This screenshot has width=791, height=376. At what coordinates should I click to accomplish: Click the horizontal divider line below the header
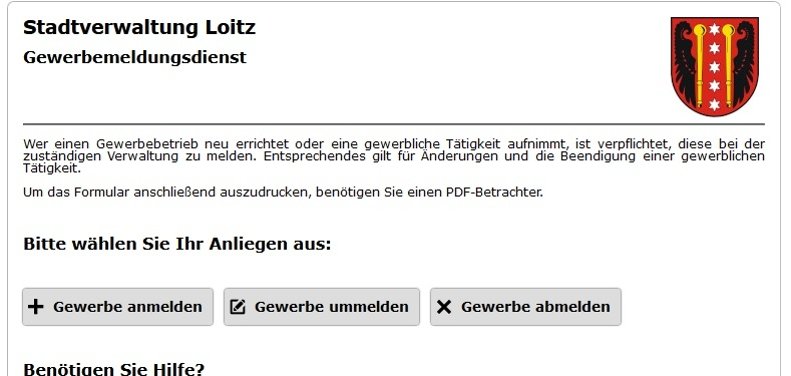(x=394, y=124)
